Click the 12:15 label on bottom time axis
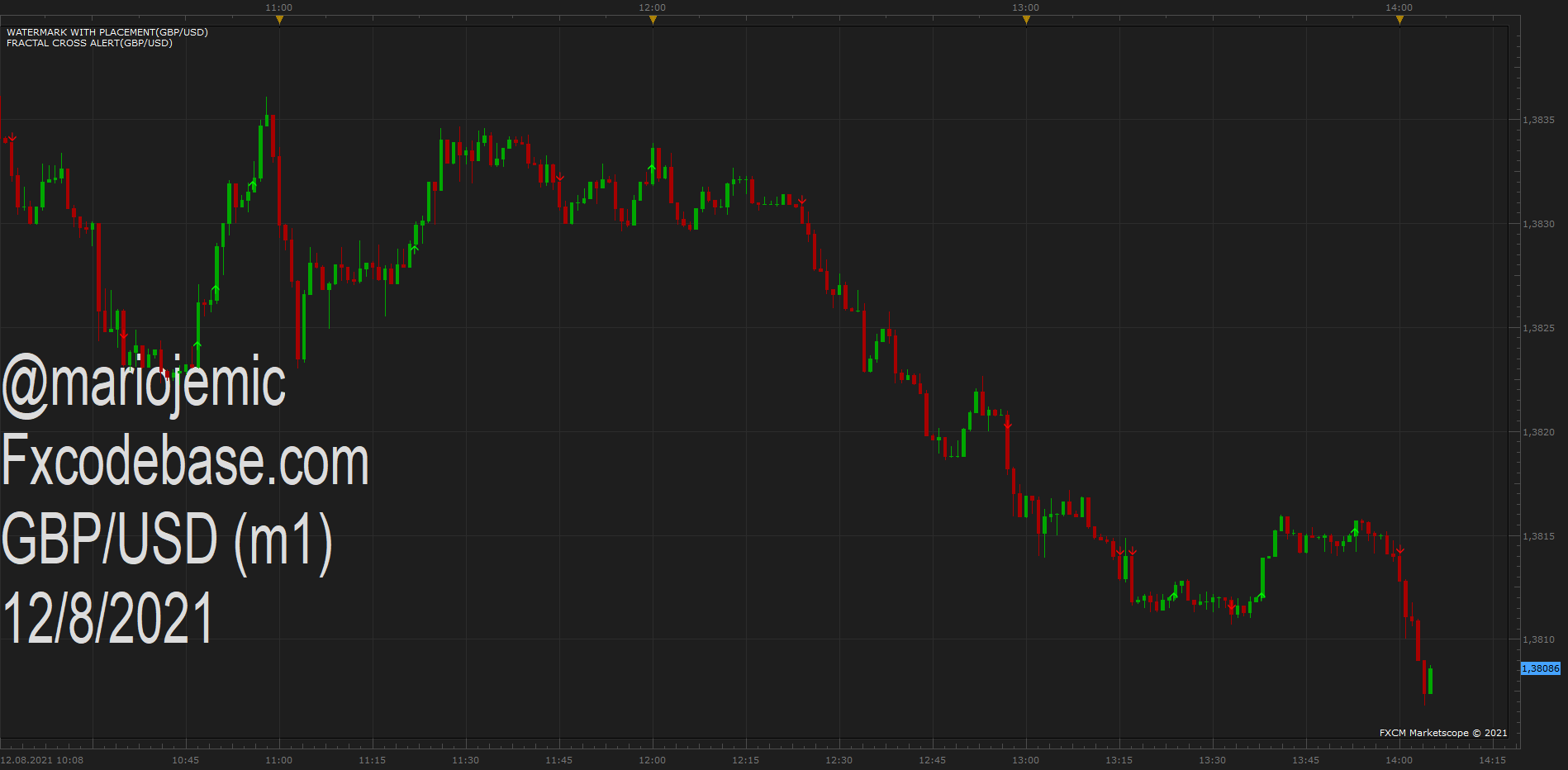 pyautogui.click(x=745, y=760)
